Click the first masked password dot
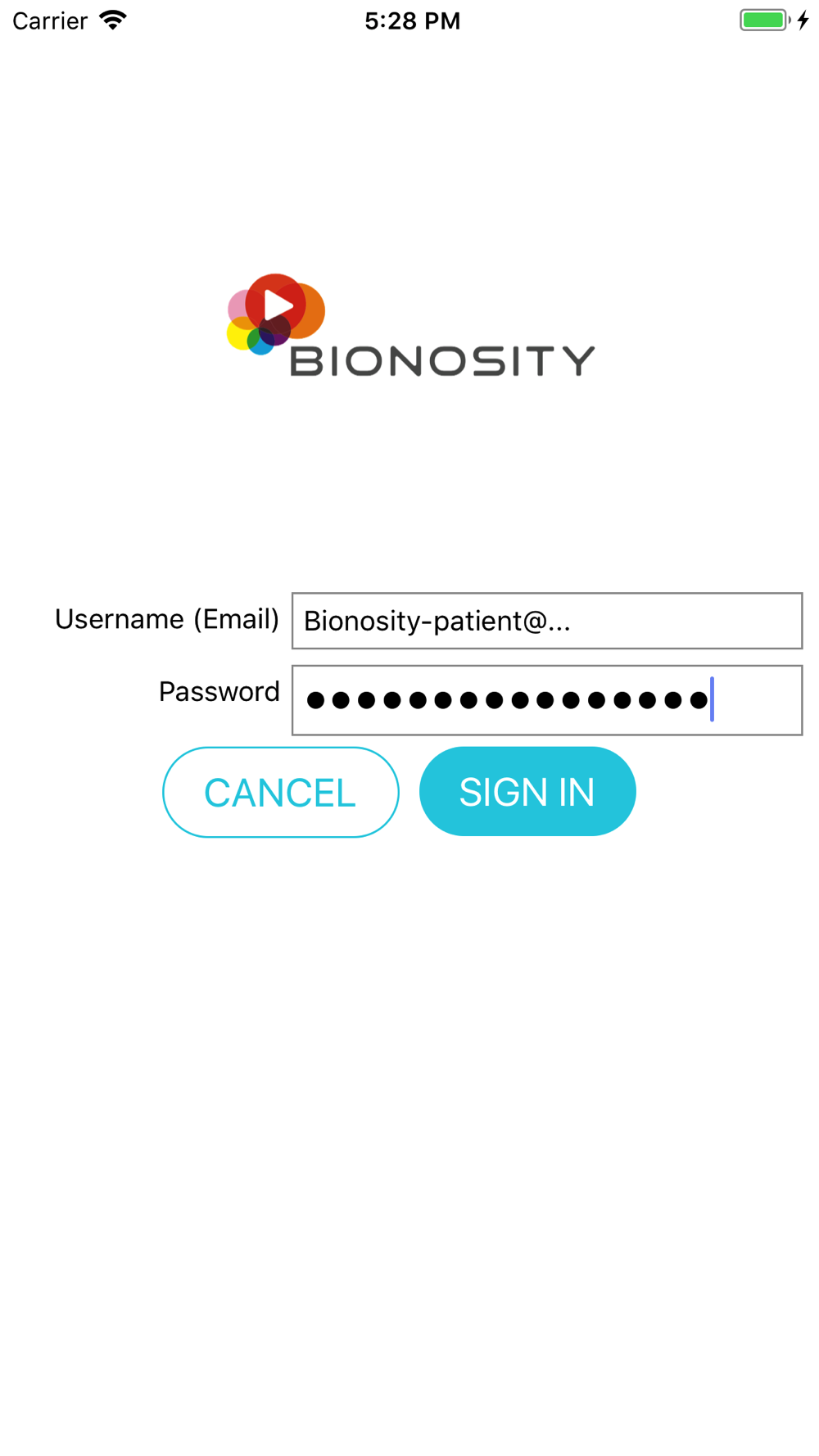Image resolution: width=819 pixels, height=1456 pixels. 315,700
